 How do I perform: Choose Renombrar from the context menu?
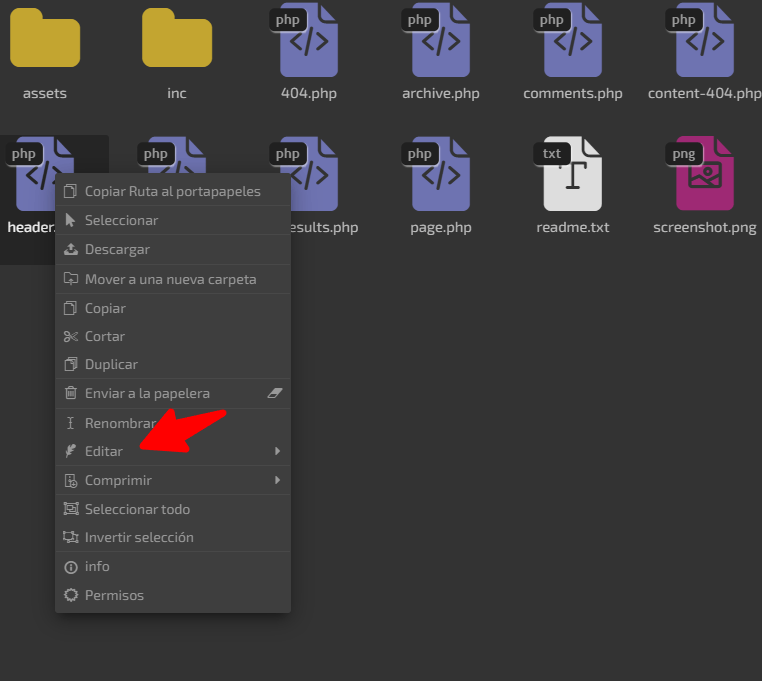[173, 423]
